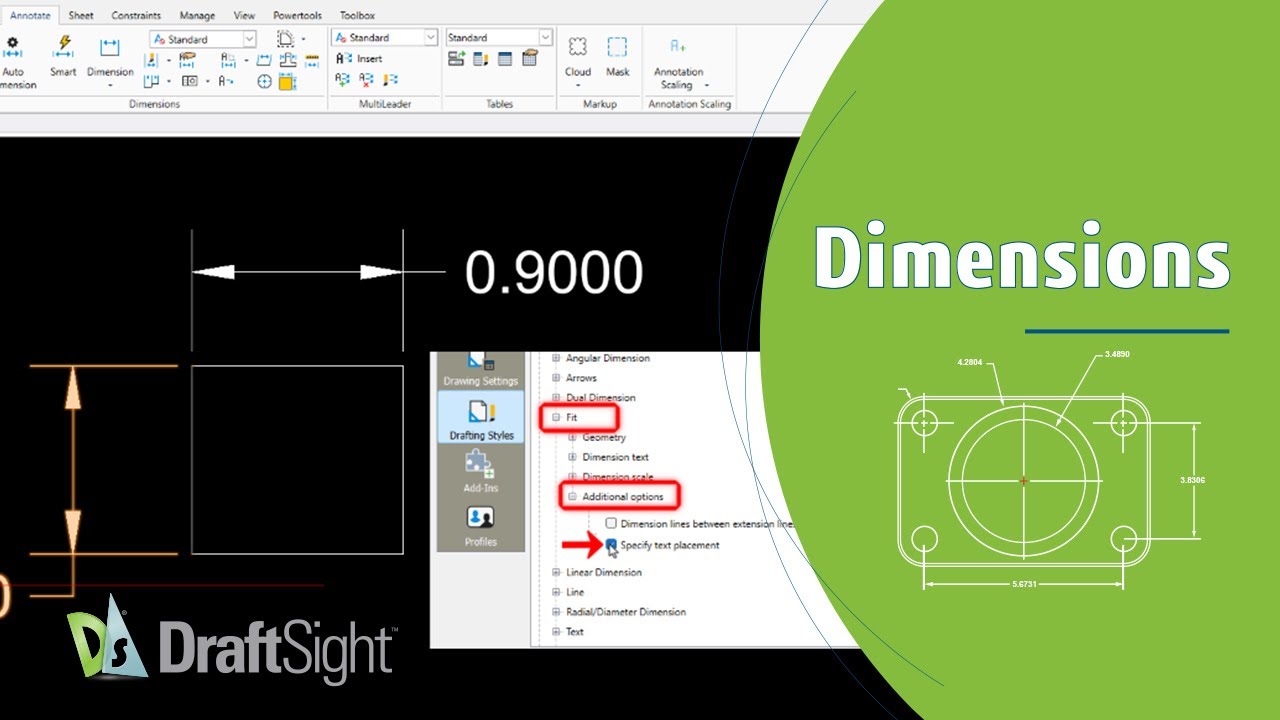Image resolution: width=1280 pixels, height=720 pixels.
Task: Open the dropdown arrow under Dimension button
Action: coord(110,86)
